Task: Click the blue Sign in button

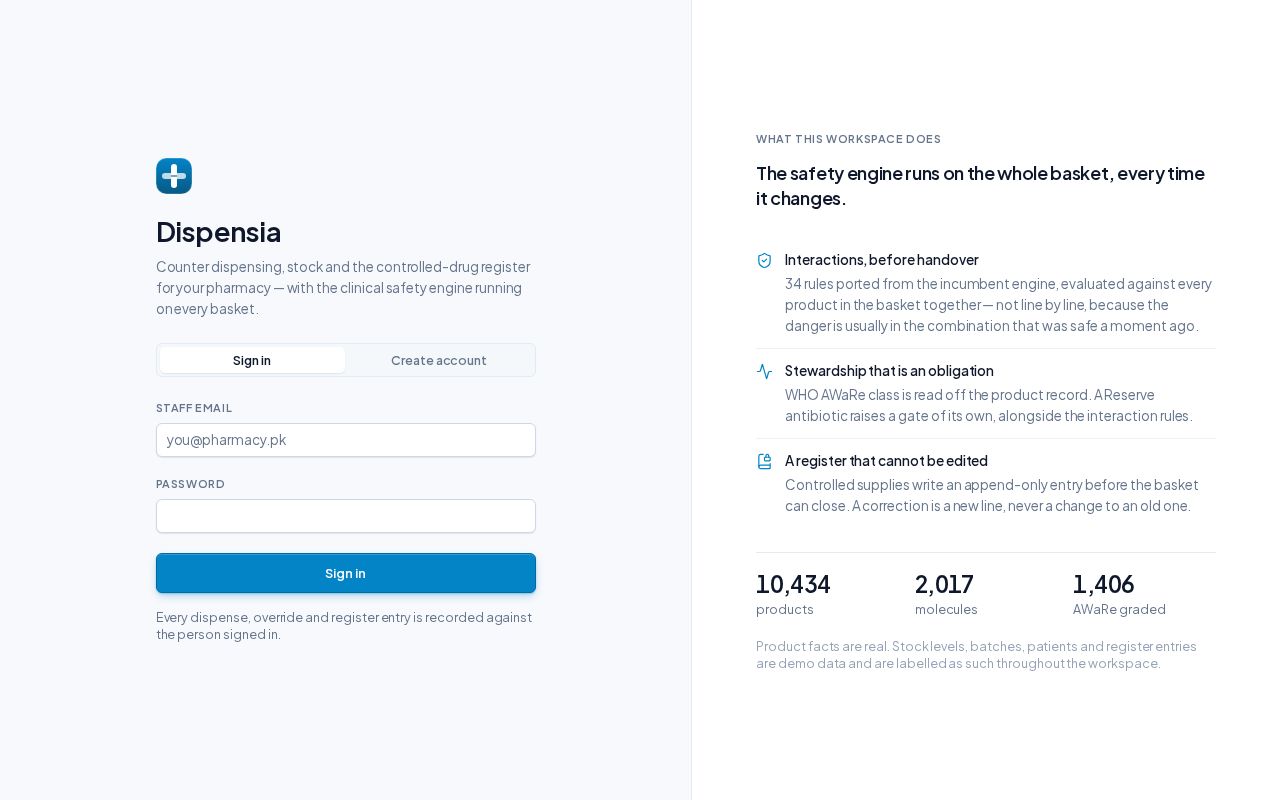Action: 346,573
